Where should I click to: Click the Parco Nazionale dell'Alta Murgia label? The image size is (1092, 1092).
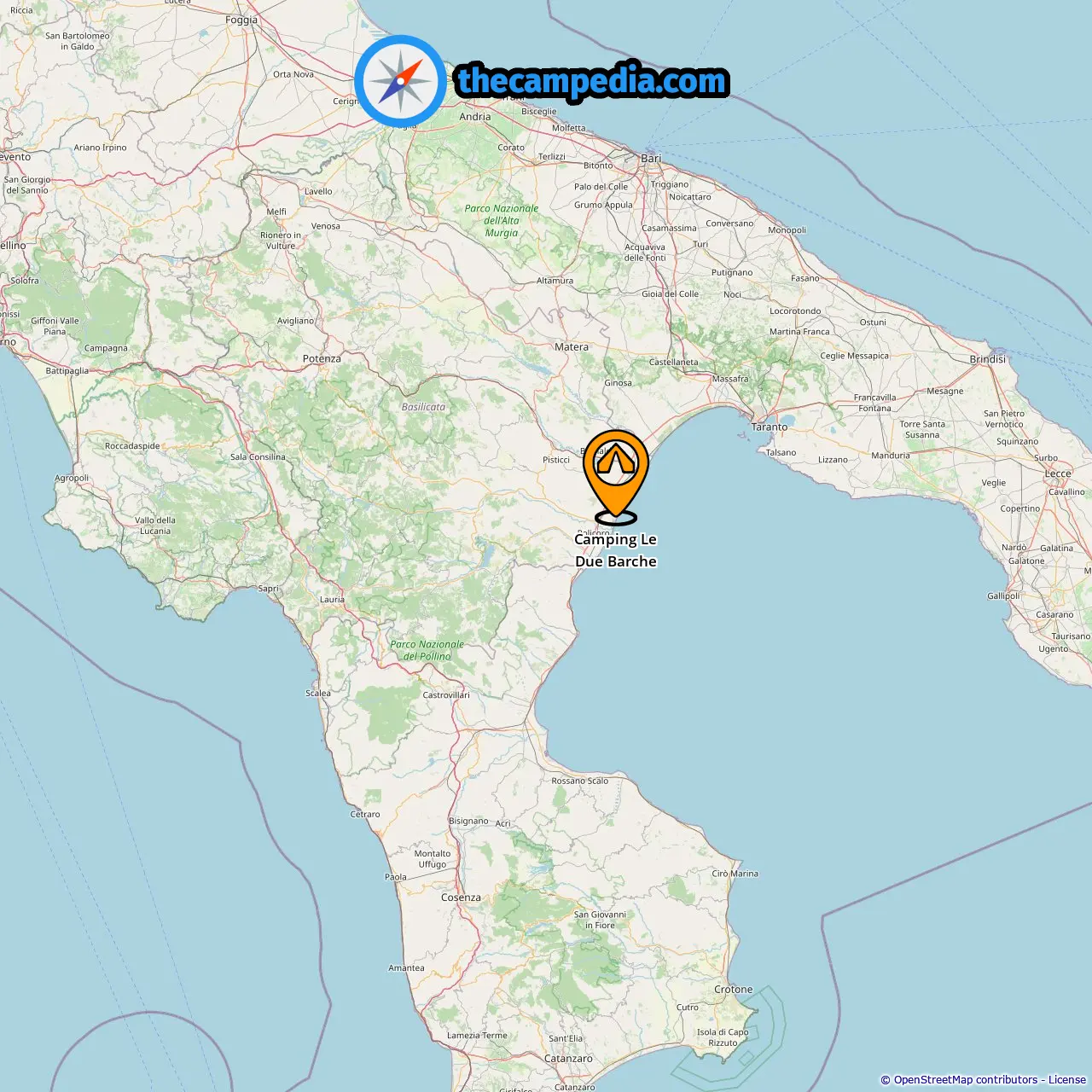(x=502, y=220)
